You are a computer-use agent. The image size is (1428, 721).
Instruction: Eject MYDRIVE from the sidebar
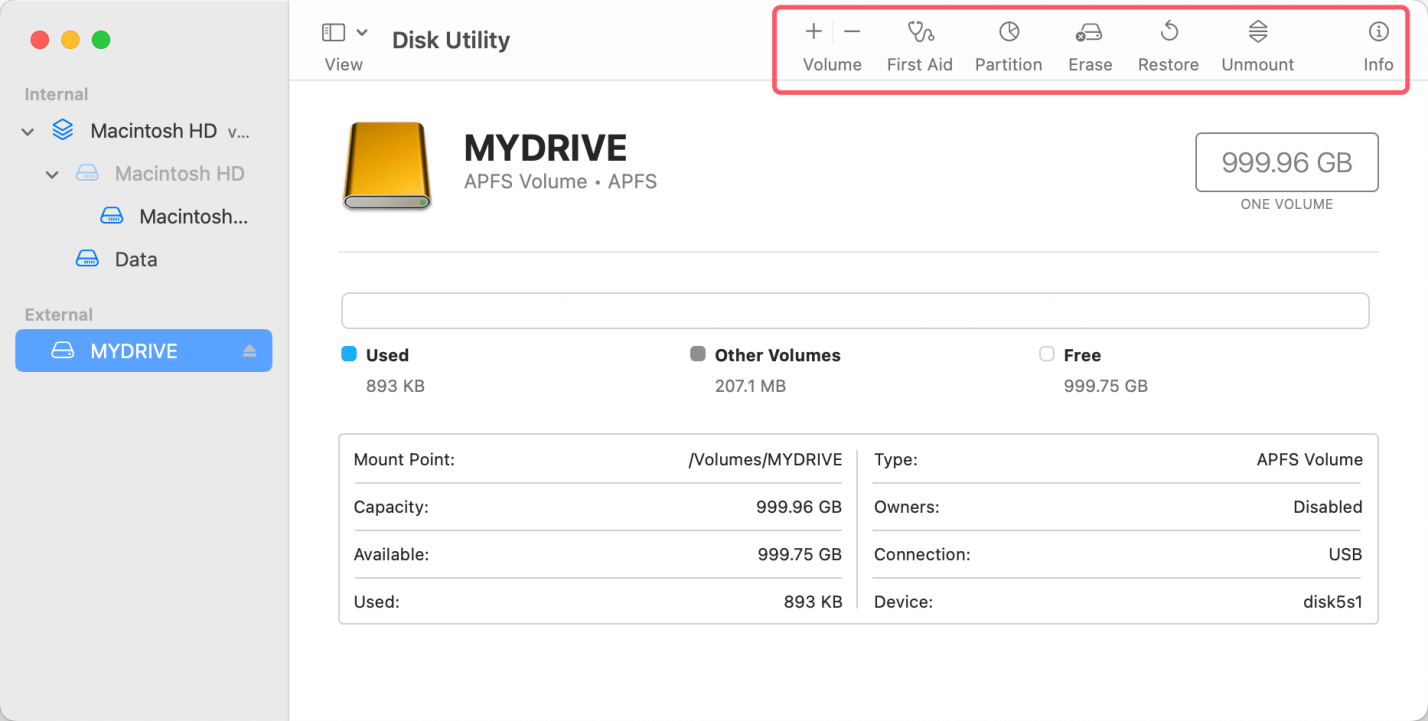point(250,351)
